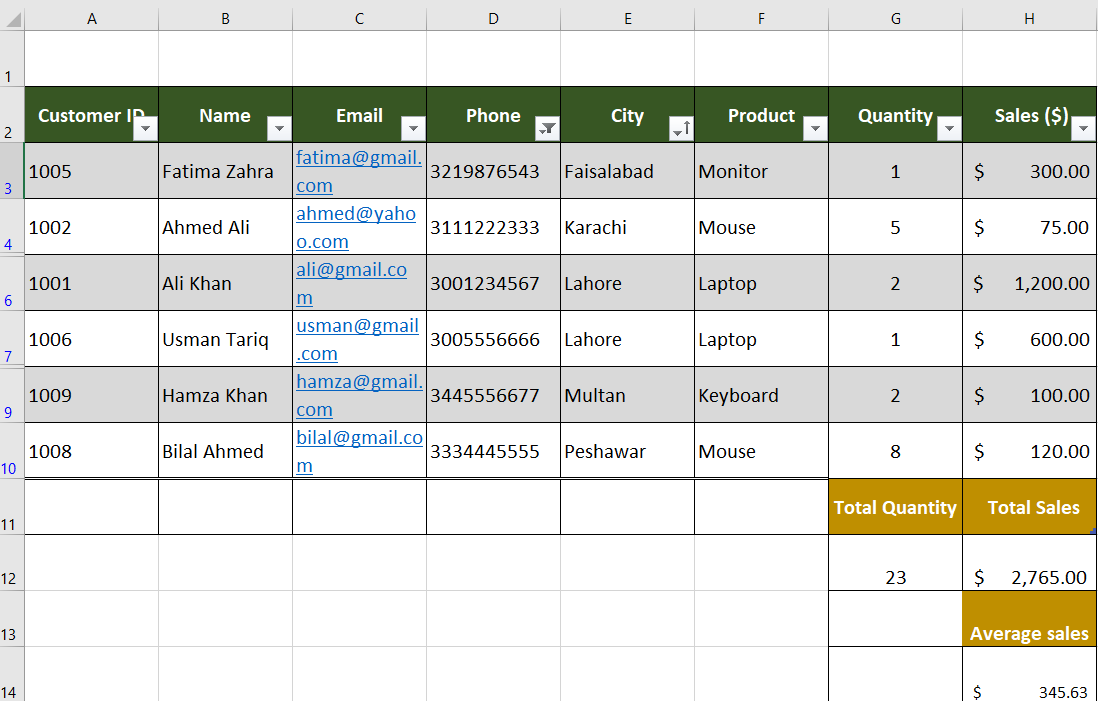Open the bilal@gmail.com email link
1098x701 pixels.
tap(359, 452)
